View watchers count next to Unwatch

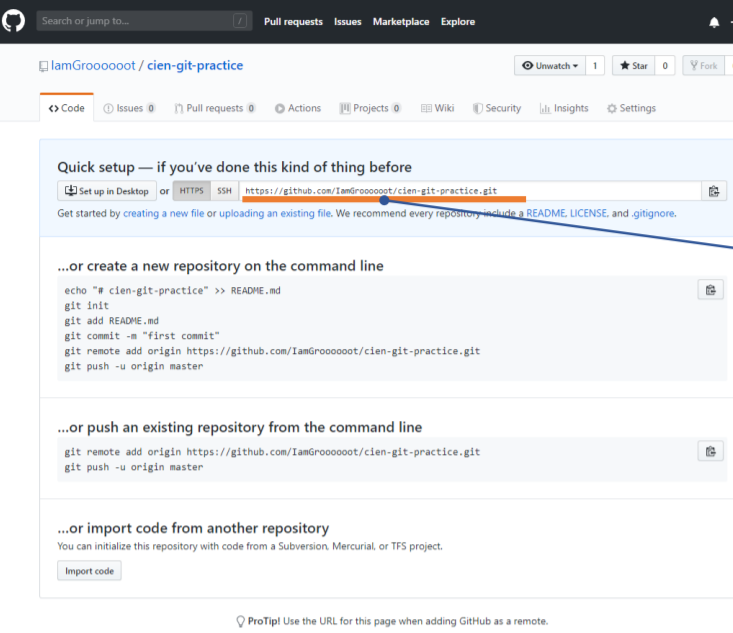click(595, 65)
